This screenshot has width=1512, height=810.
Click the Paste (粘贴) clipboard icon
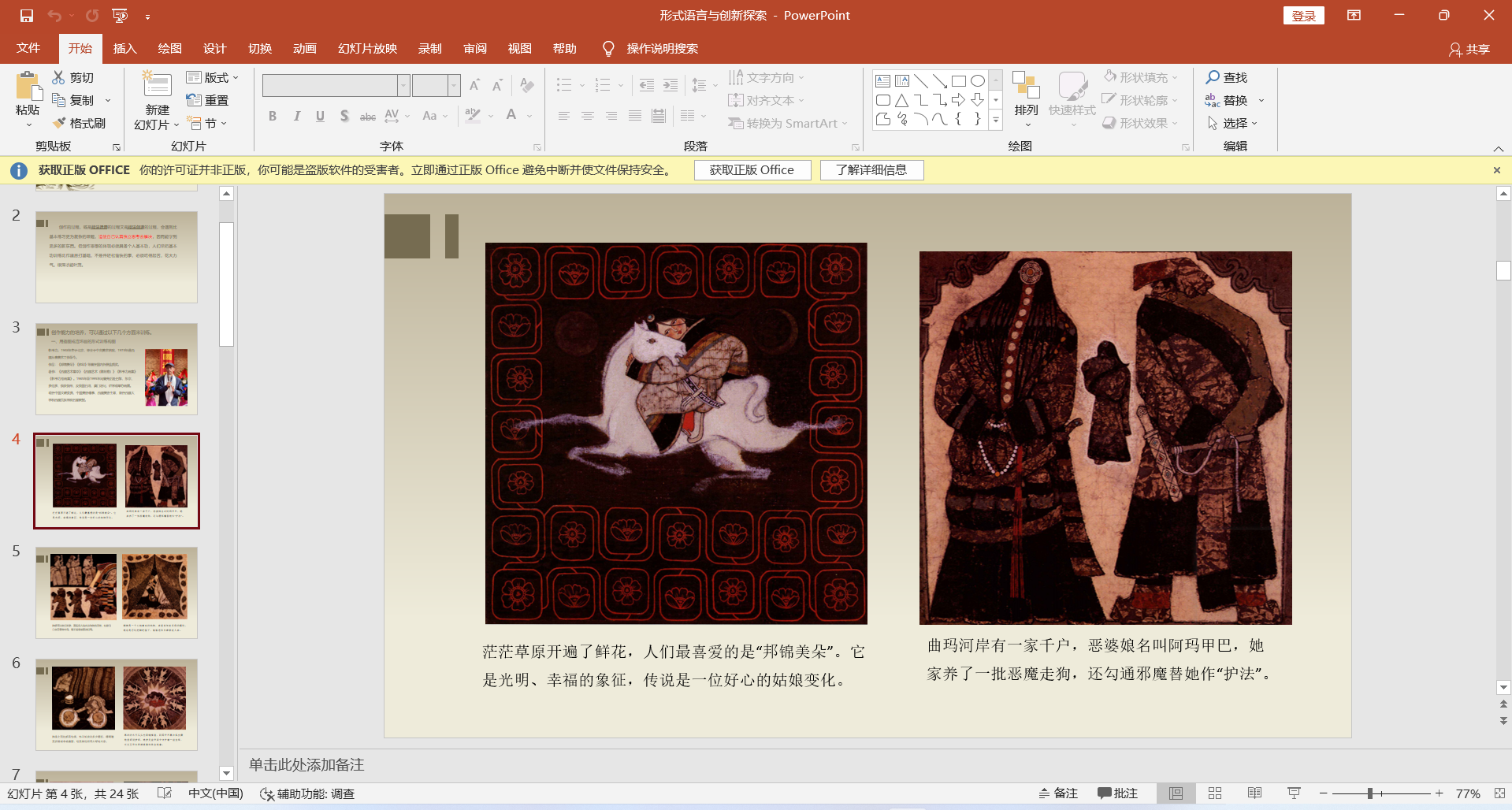(28, 87)
